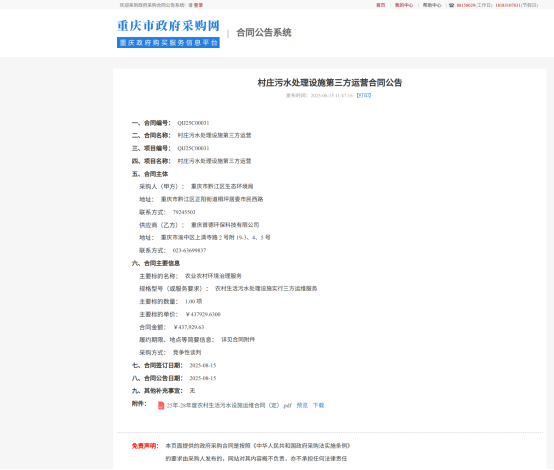
Task: Go to 首页 in top navigation
Action: [381, 5]
